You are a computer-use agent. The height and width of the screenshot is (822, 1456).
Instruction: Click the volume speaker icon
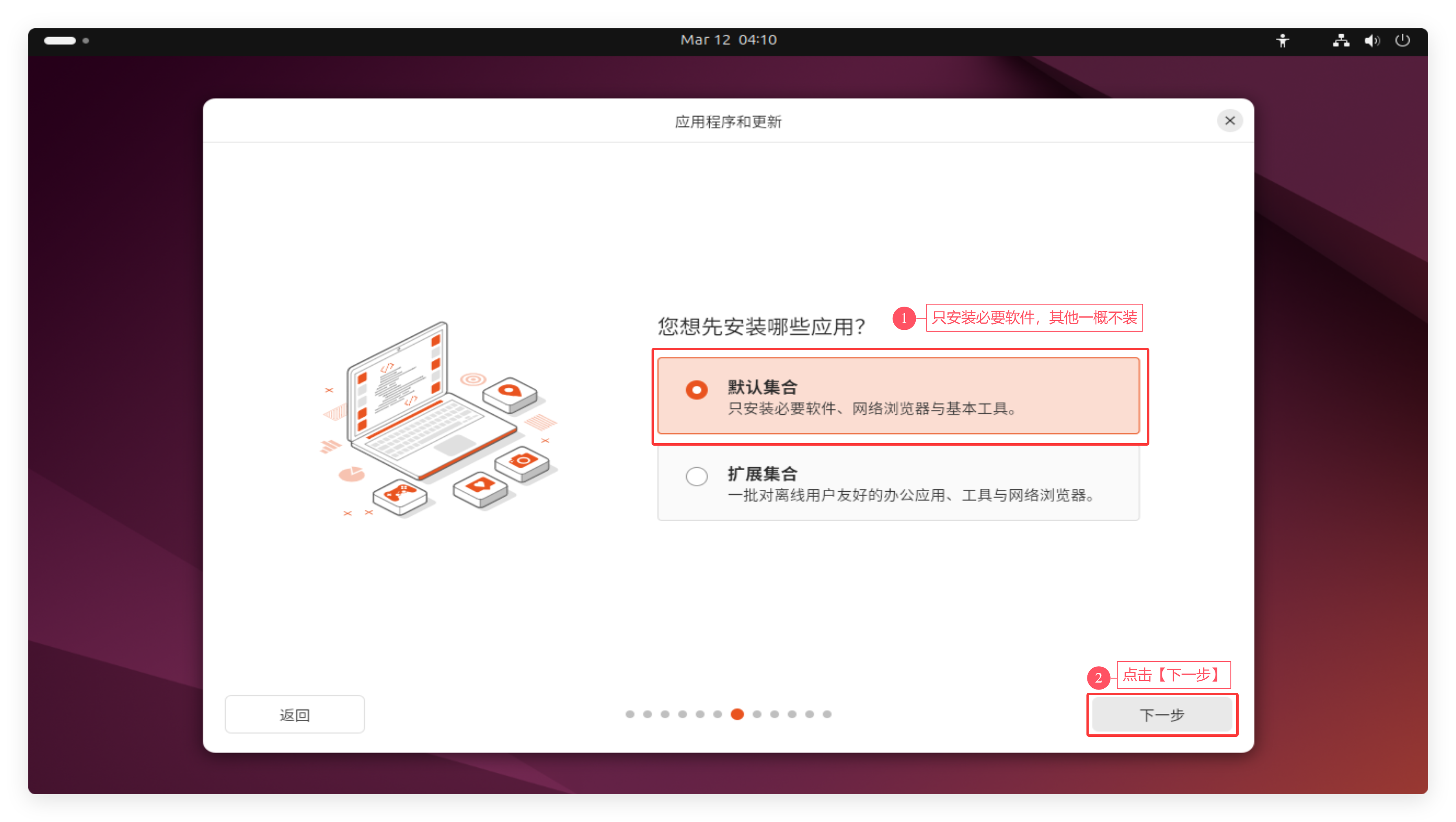coord(1372,41)
